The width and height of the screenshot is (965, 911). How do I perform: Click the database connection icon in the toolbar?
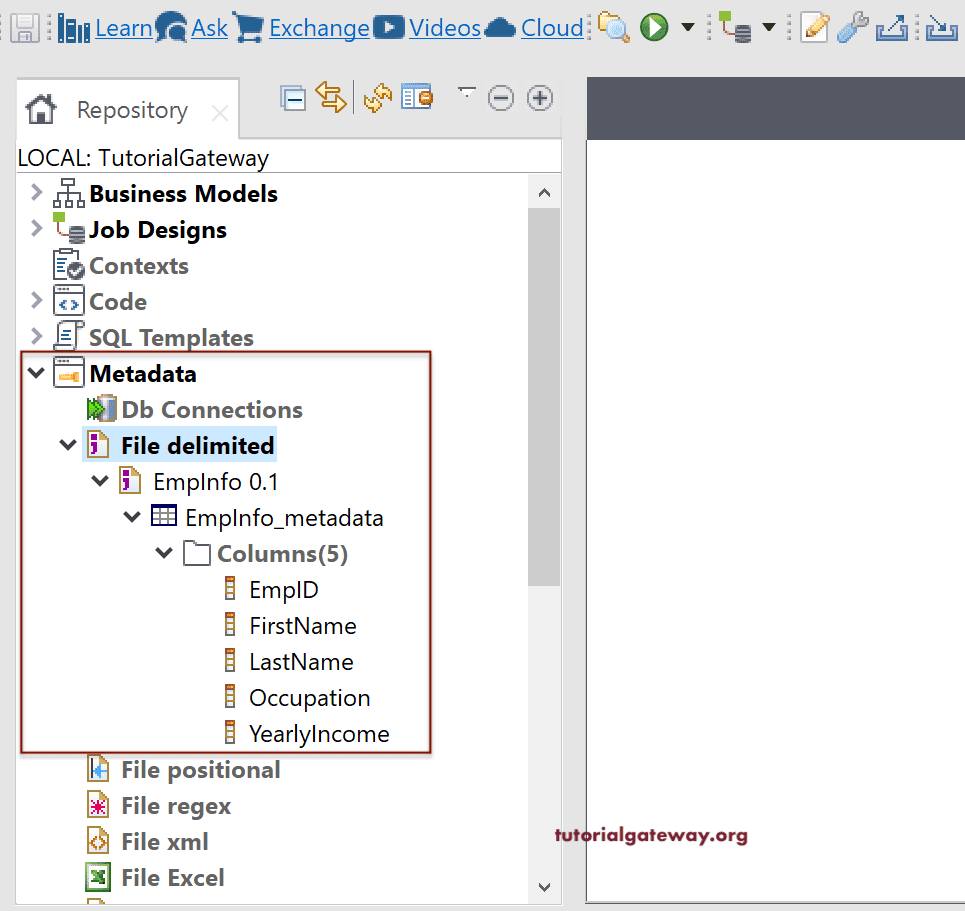point(737,27)
